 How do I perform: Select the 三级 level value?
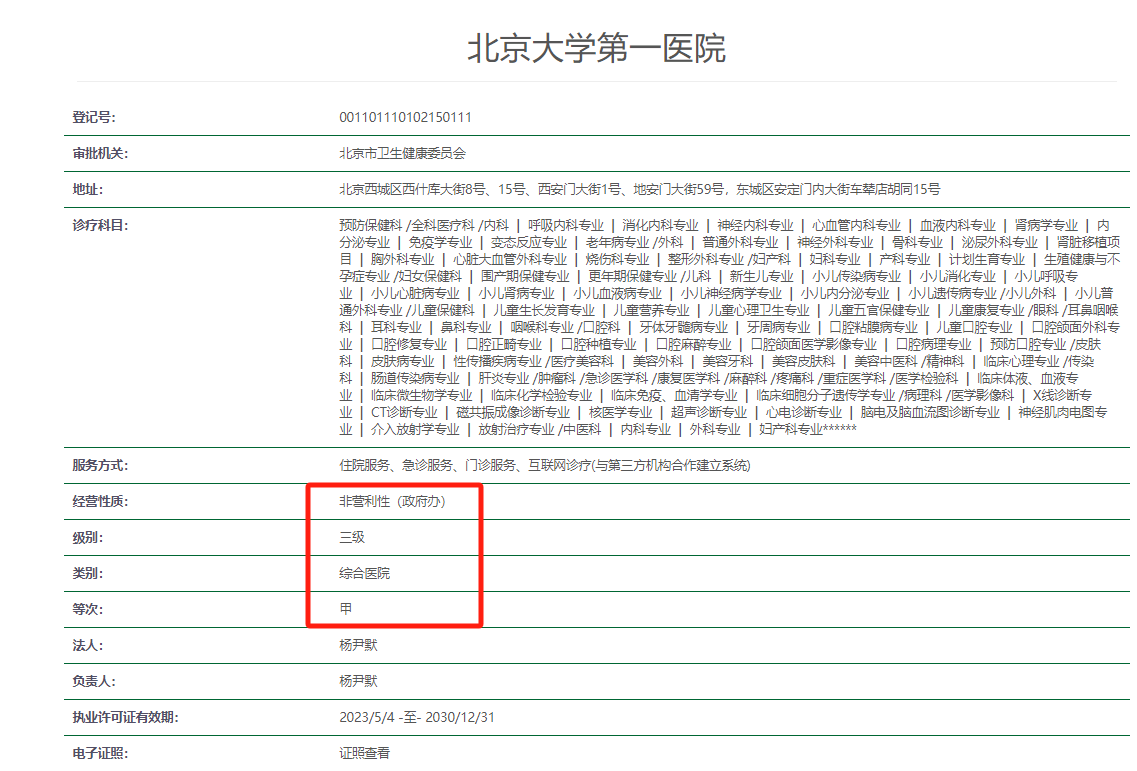[x=352, y=537]
